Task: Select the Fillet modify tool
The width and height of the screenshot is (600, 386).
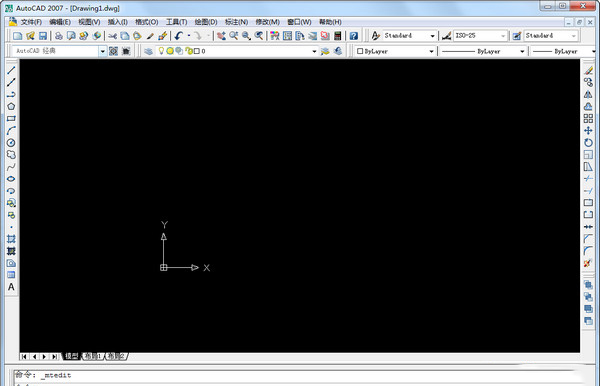Action: pyautogui.click(x=589, y=251)
